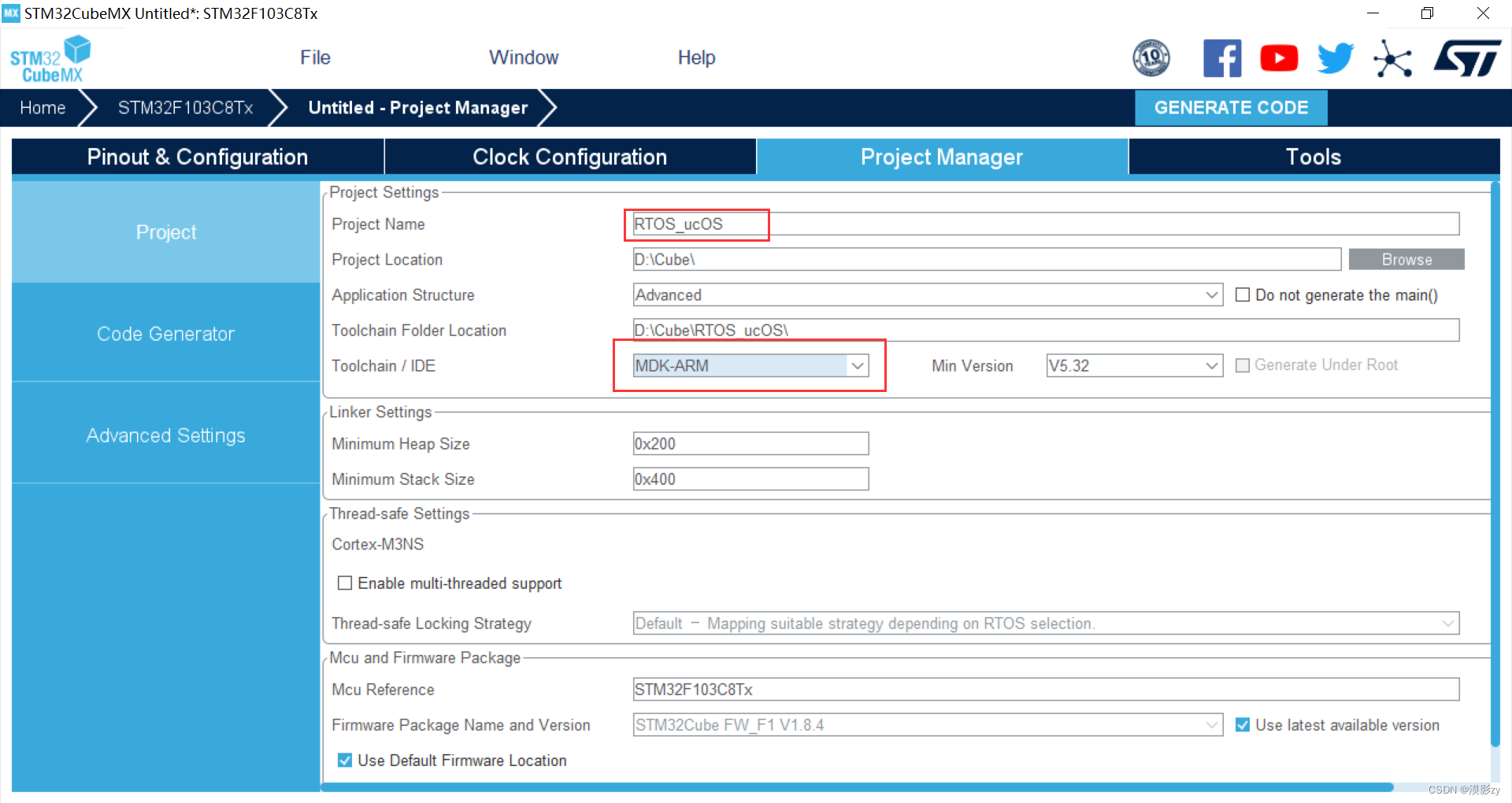Edit the Project Name field
The image size is (1512, 803).
1046,224
